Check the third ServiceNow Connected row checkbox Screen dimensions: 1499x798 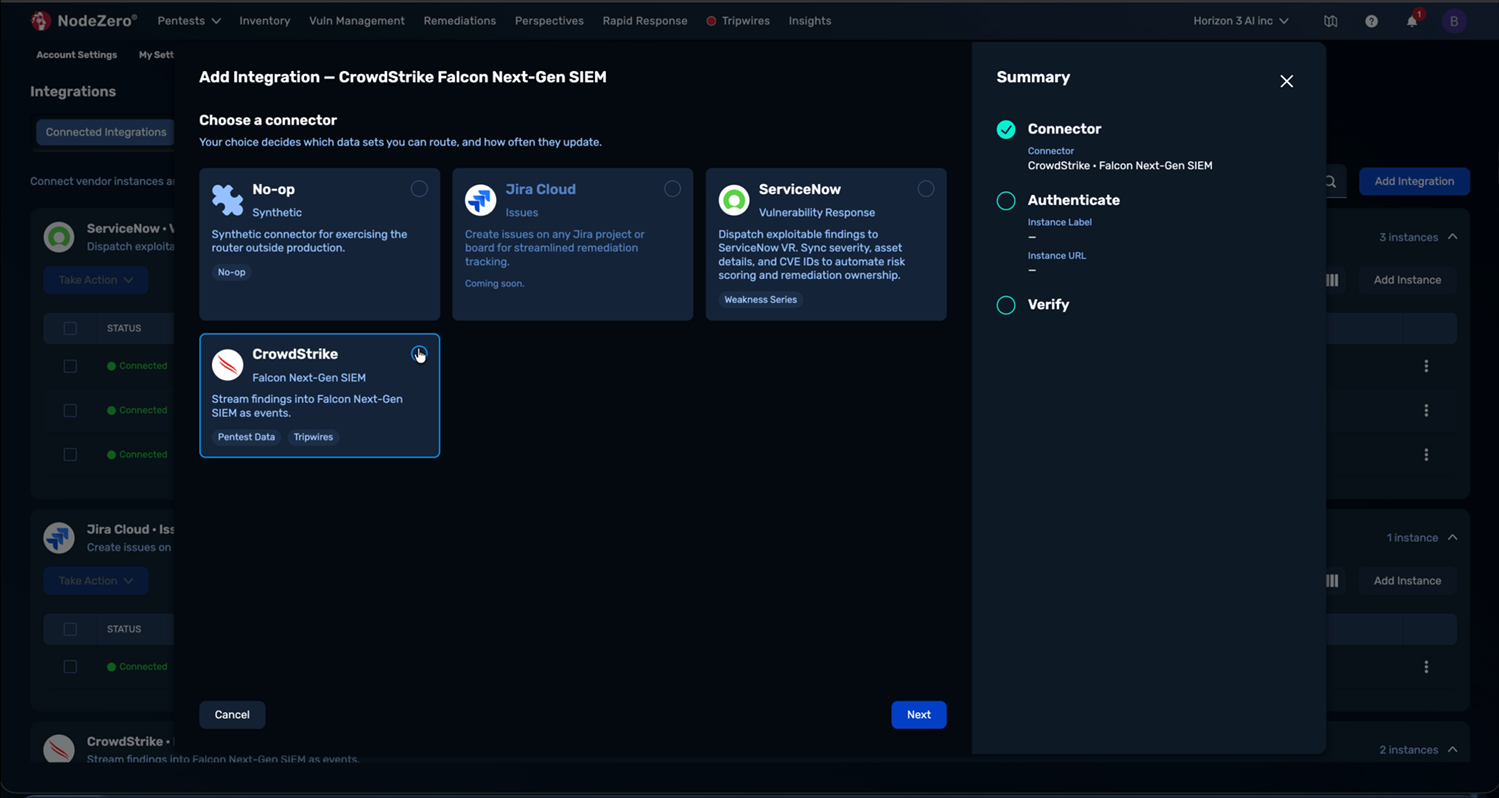tap(70, 454)
